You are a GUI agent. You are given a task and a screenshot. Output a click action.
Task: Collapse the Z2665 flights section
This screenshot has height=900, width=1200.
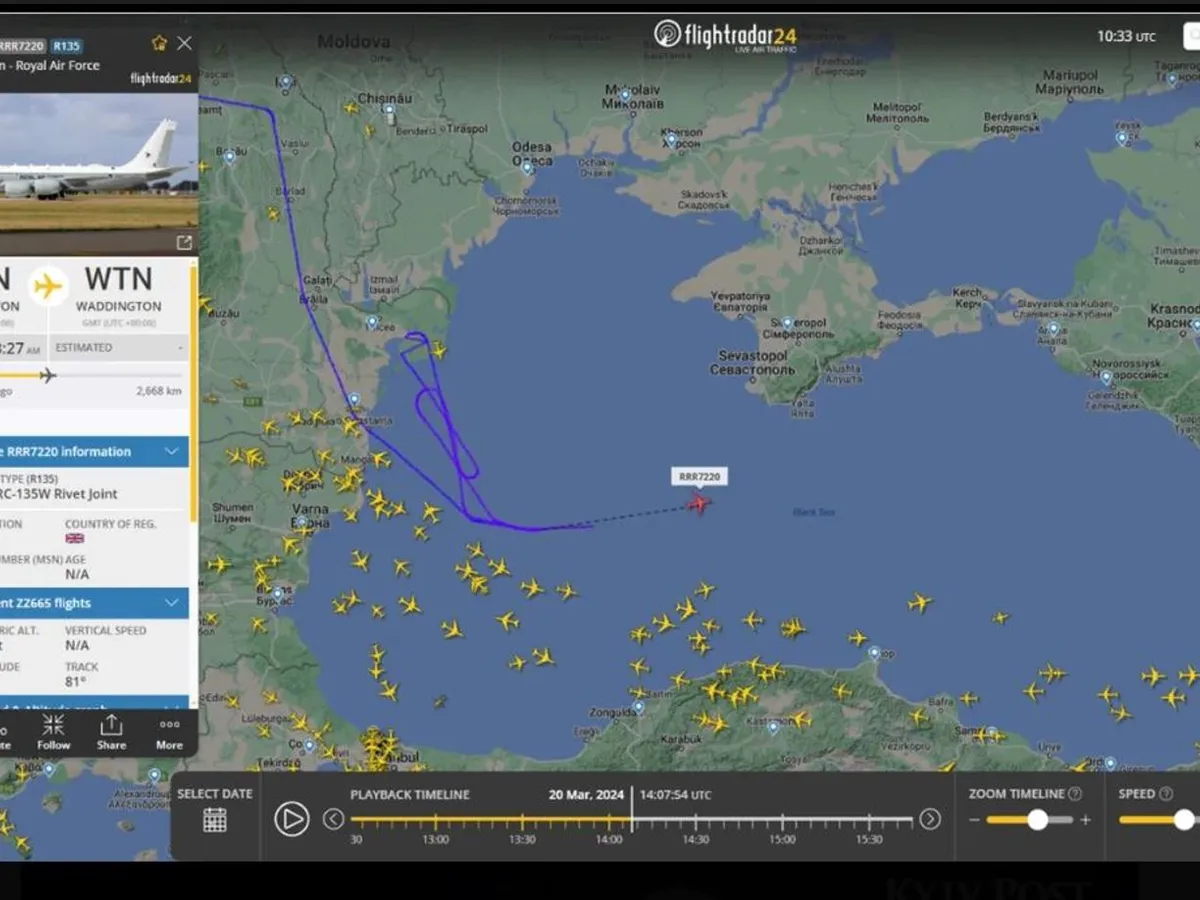(171, 603)
